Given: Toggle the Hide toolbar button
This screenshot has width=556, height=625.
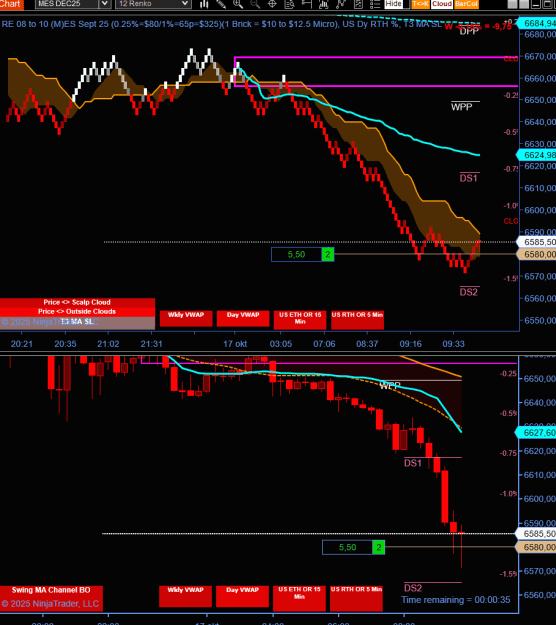Looking at the screenshot, I should tap(393, 4).
